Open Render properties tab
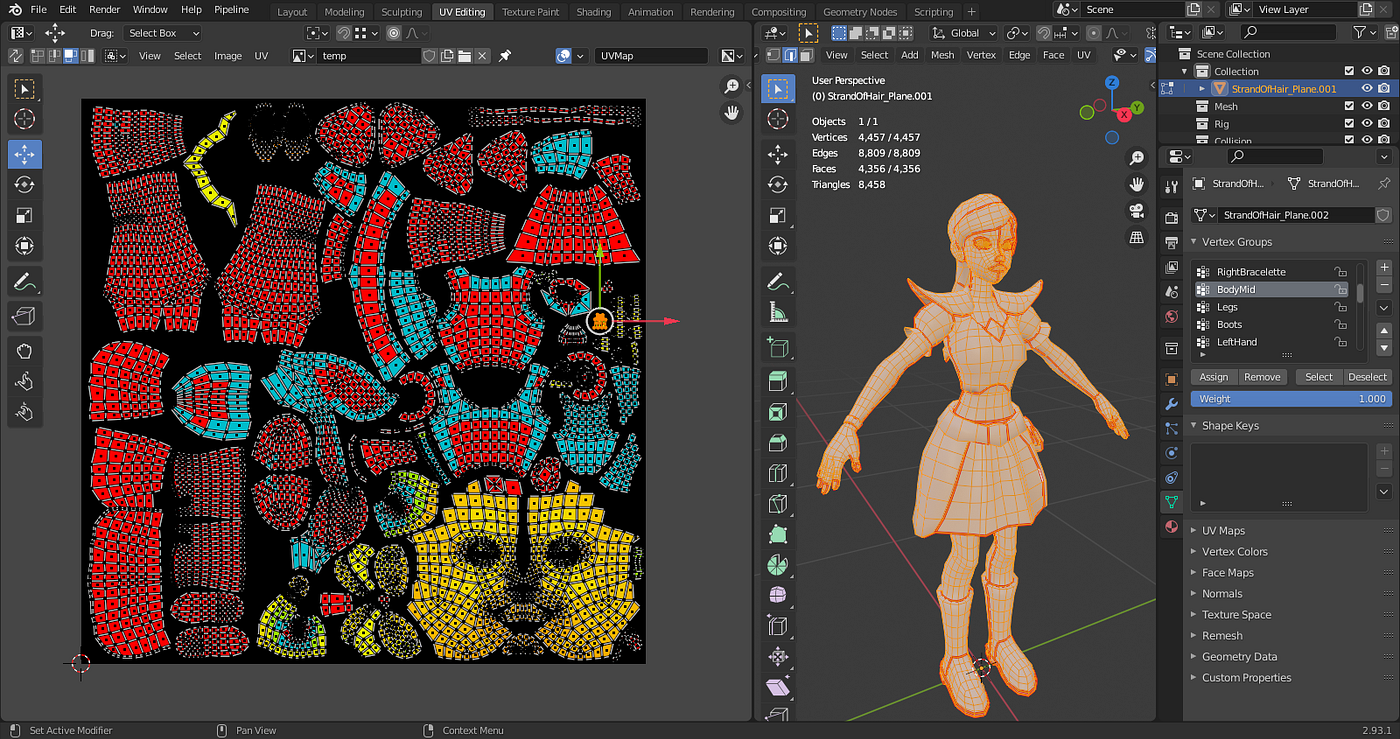 pyautogui.click(x=1171, y=217)
